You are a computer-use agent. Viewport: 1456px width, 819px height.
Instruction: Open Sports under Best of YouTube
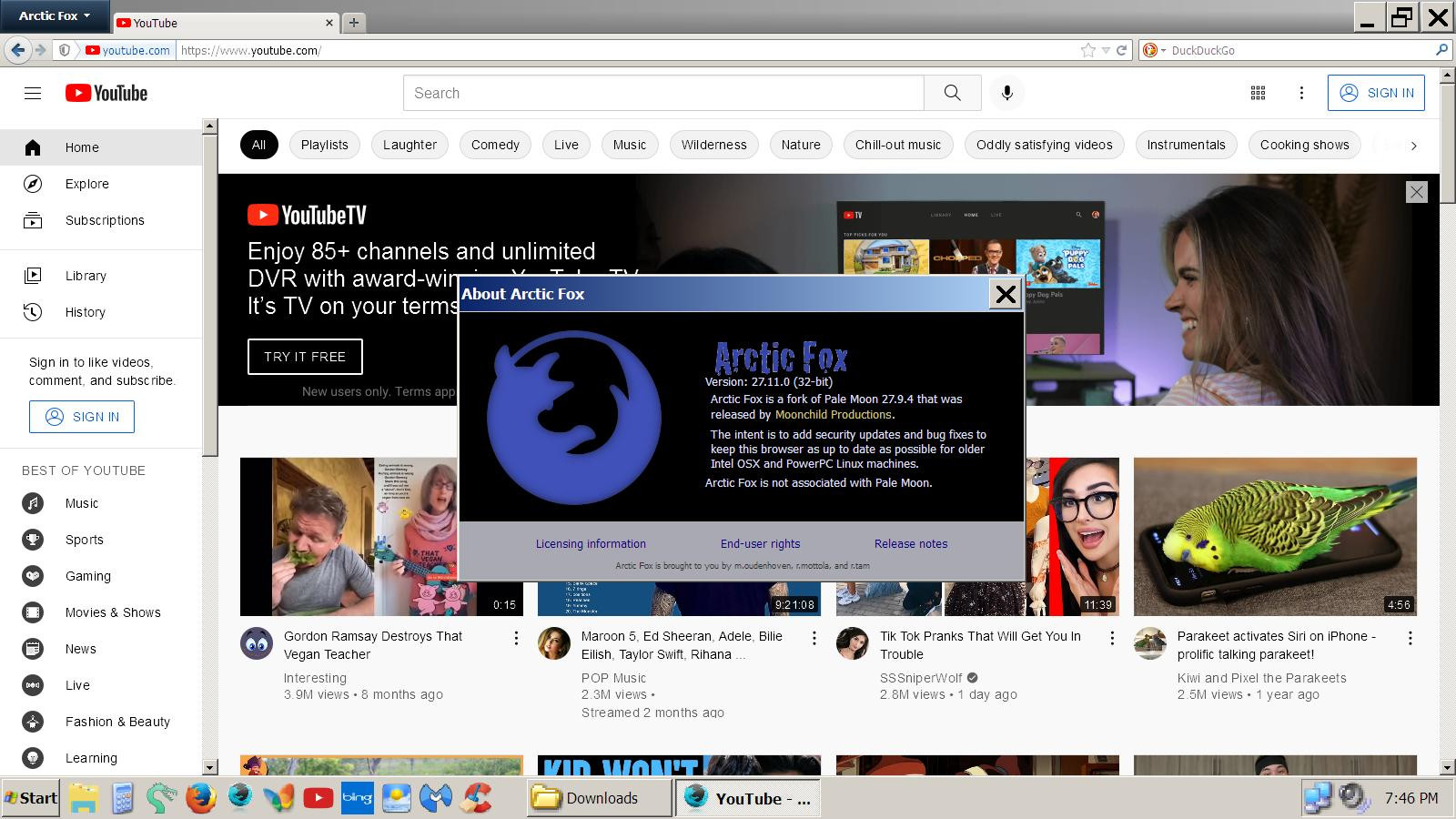click(101, 540)
